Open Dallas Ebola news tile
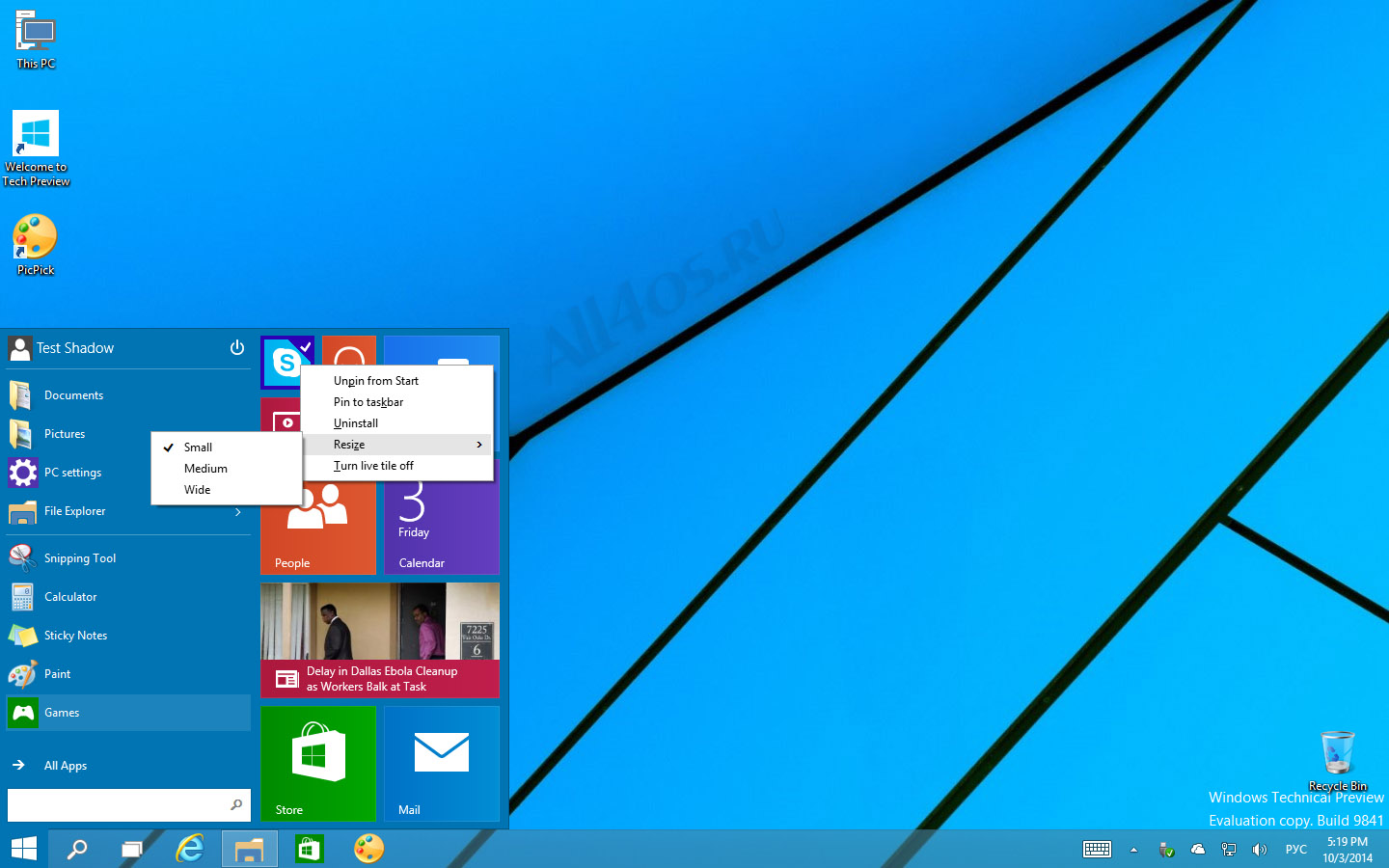Image resolution: width=1389 pixels, height=868 pixels. click(380, 640)
